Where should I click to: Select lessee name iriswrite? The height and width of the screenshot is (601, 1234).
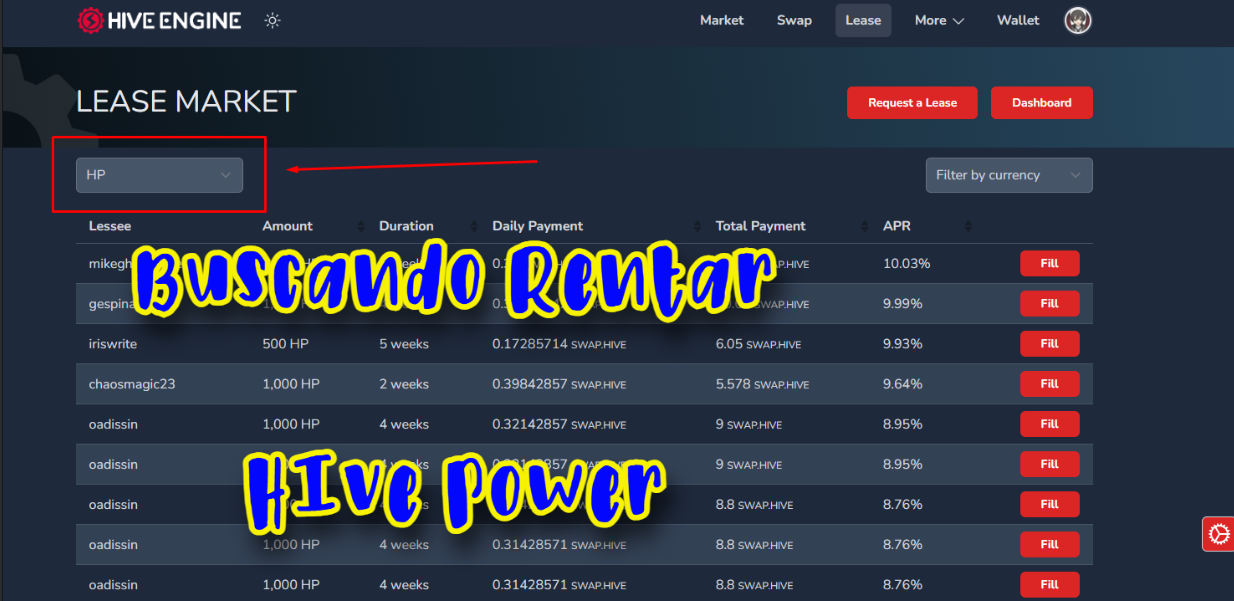pos(113,344)
